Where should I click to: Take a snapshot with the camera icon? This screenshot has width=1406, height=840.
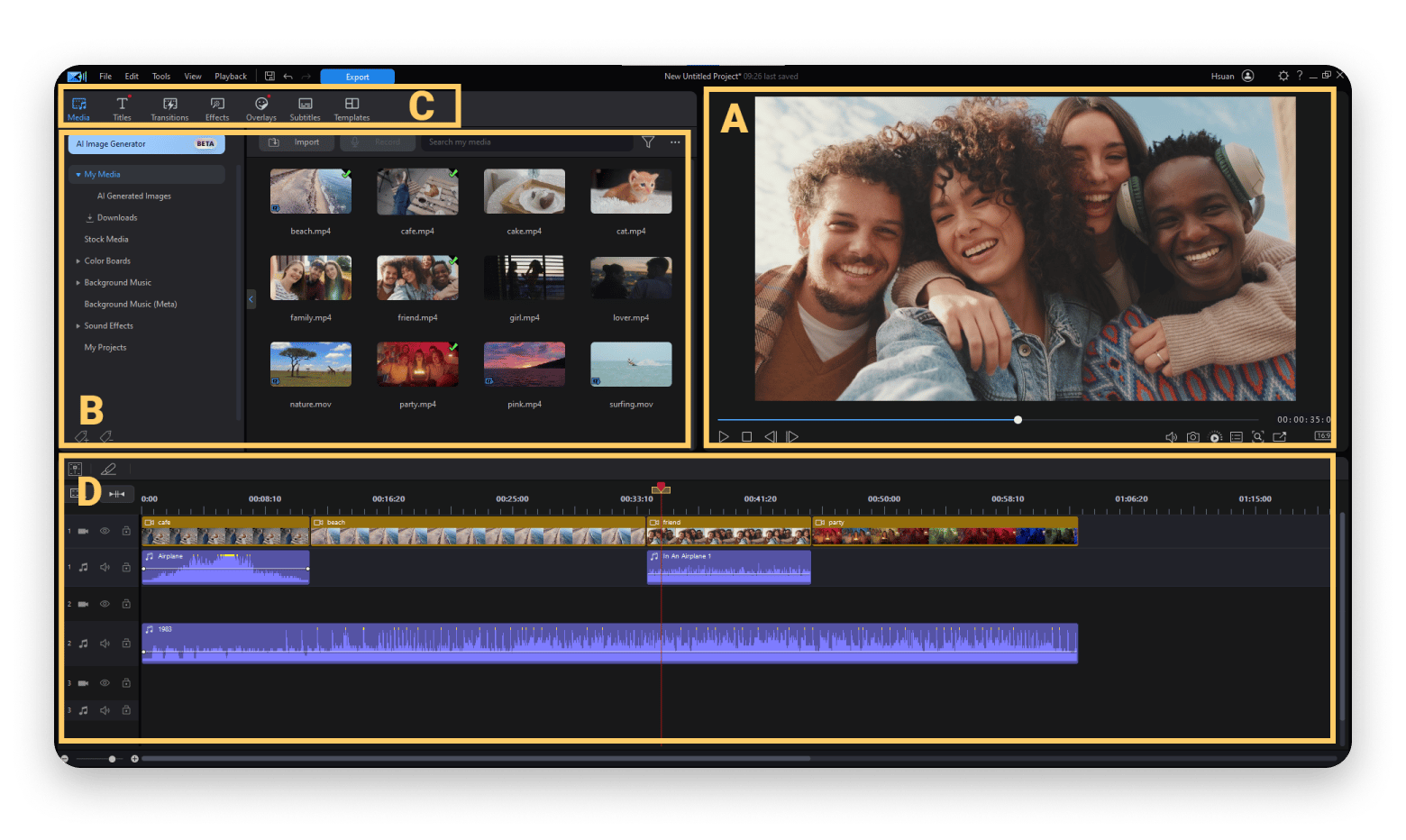[1192, 437]
